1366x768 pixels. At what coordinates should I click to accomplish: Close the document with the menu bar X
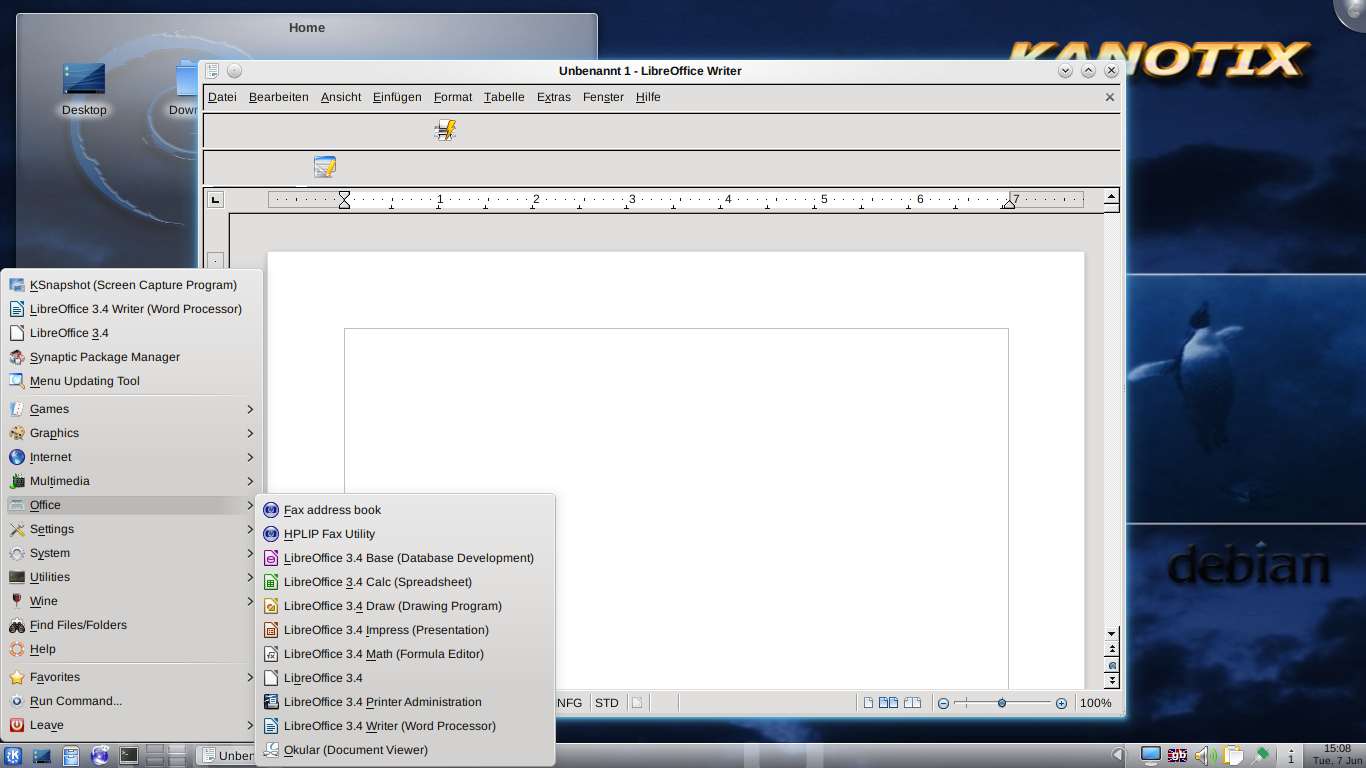pos(1109,97)
